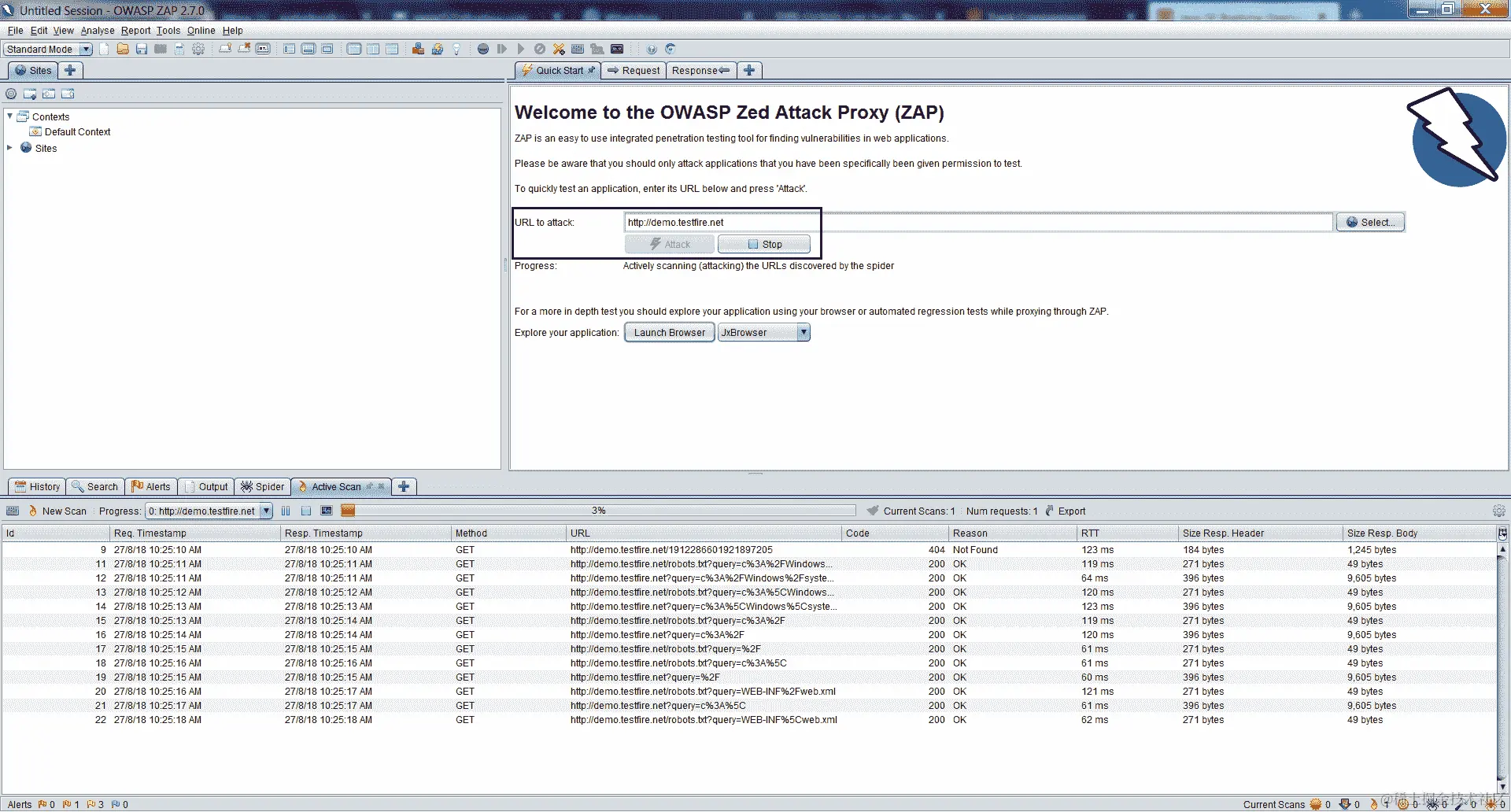This screenshot has height=812, width=1511.
Task: Click the New Scan button
Action: click(57, 511)
